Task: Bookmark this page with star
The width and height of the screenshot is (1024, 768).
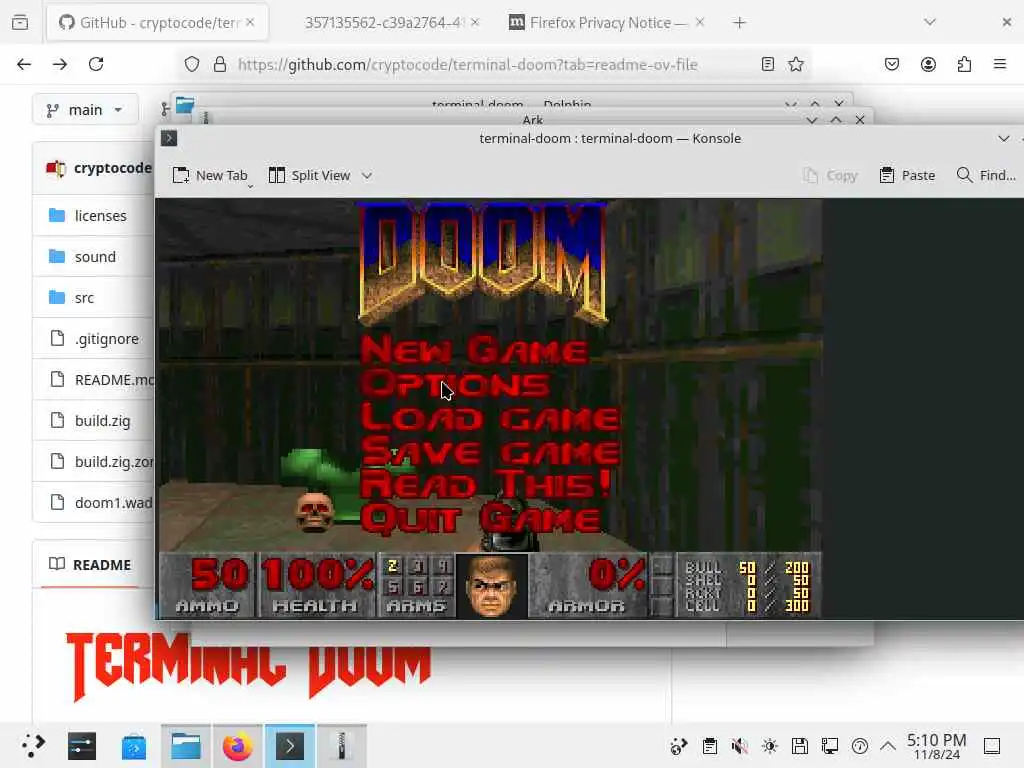Action: tap(795, 64)
